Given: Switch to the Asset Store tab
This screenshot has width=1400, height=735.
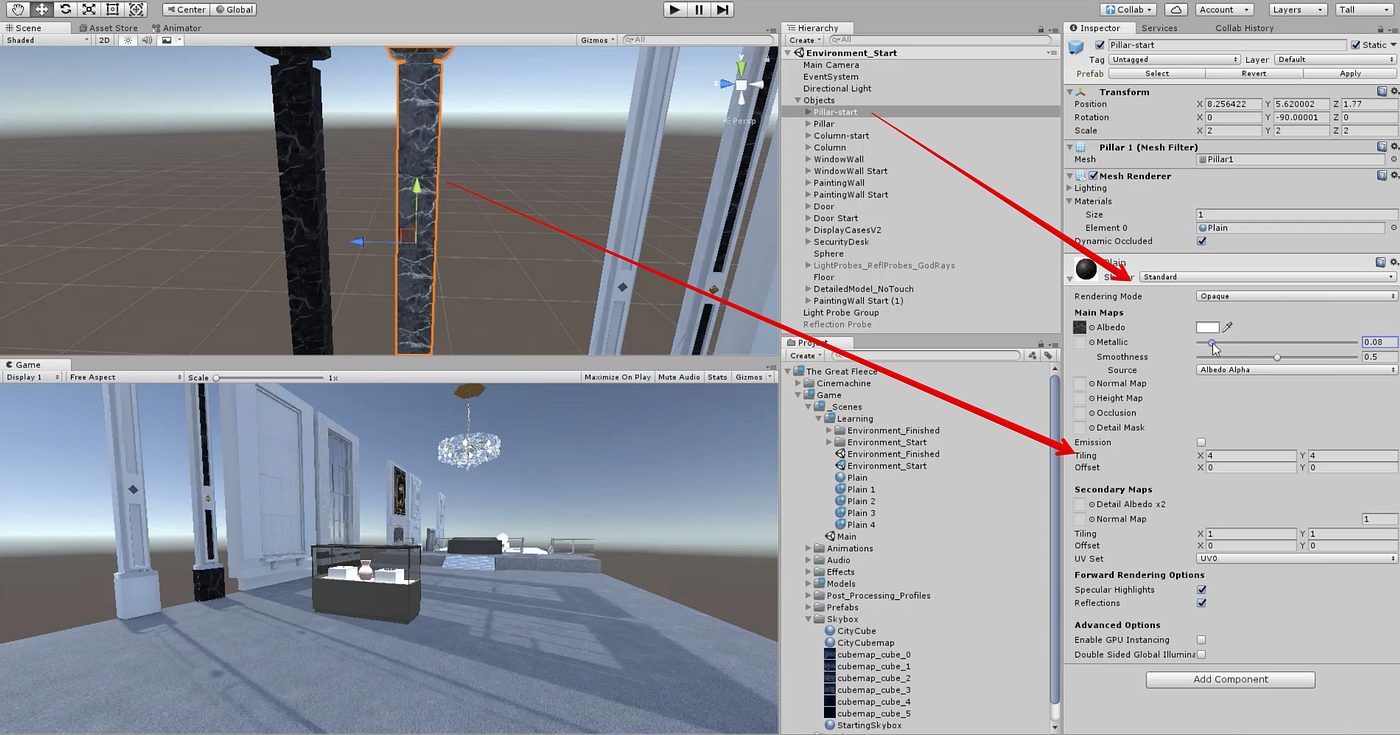Looking at the screenshot, I should (109, 28).
